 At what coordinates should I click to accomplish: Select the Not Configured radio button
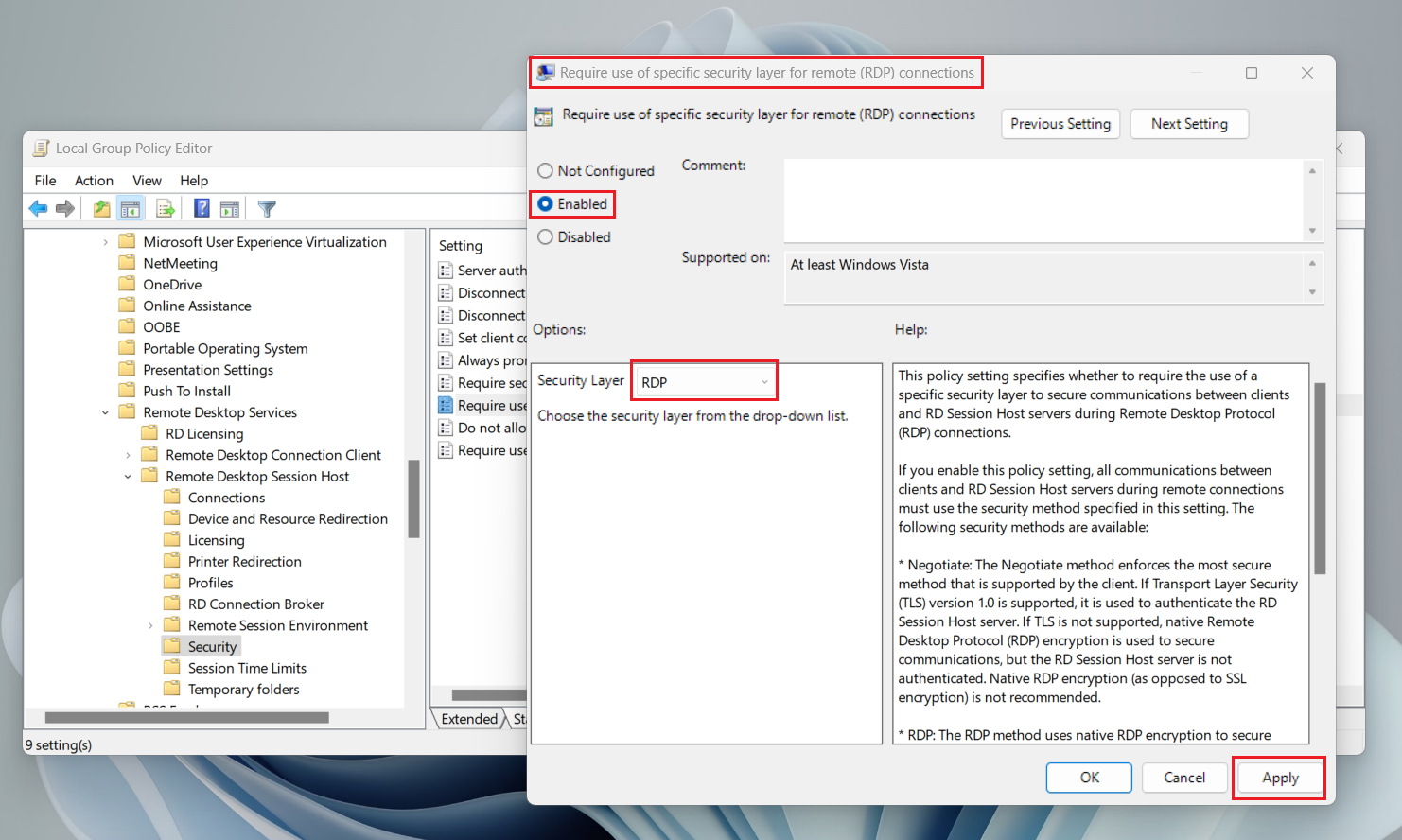click(545, 171)
